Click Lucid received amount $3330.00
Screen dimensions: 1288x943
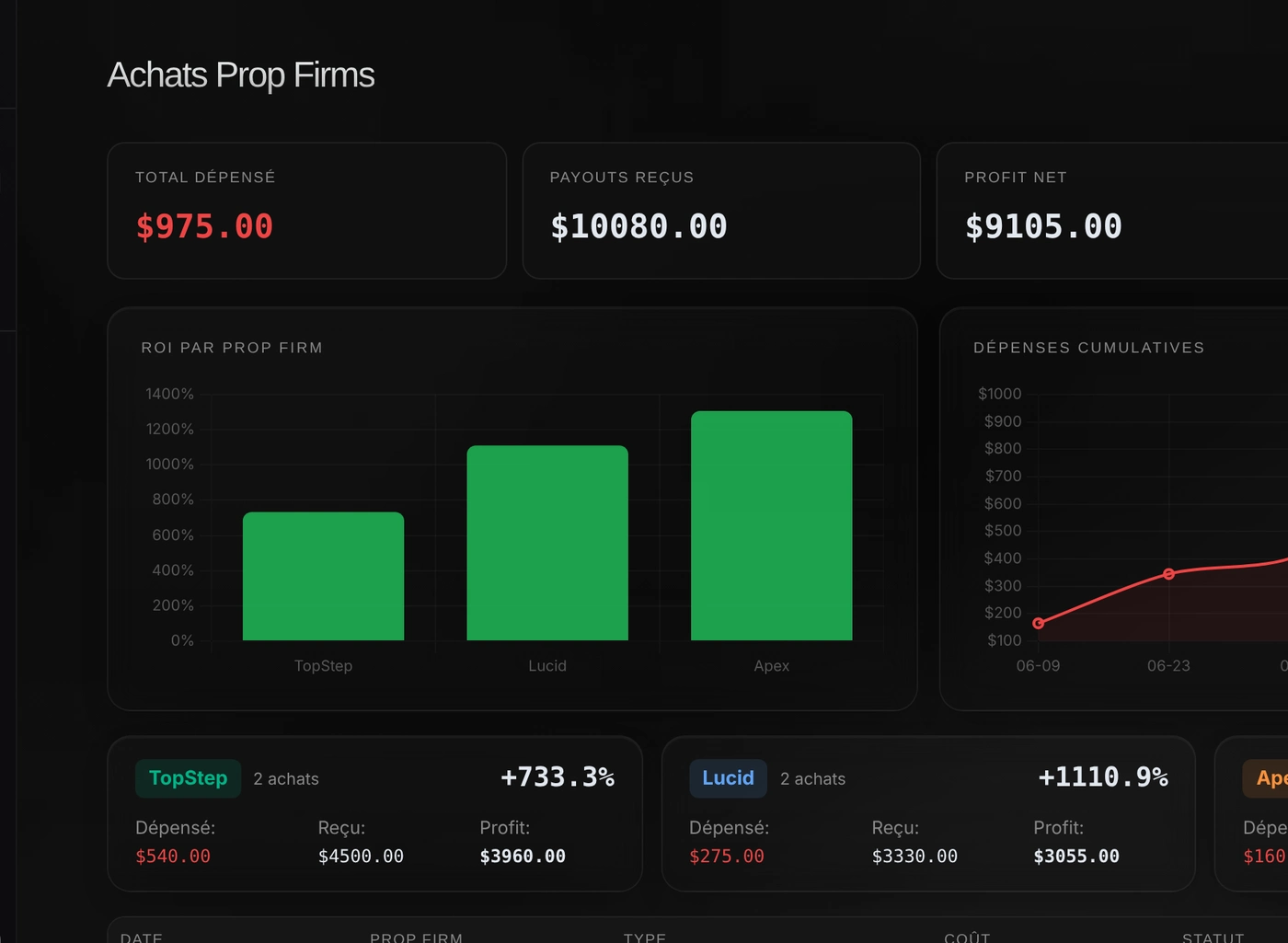[x=914, y=857]
